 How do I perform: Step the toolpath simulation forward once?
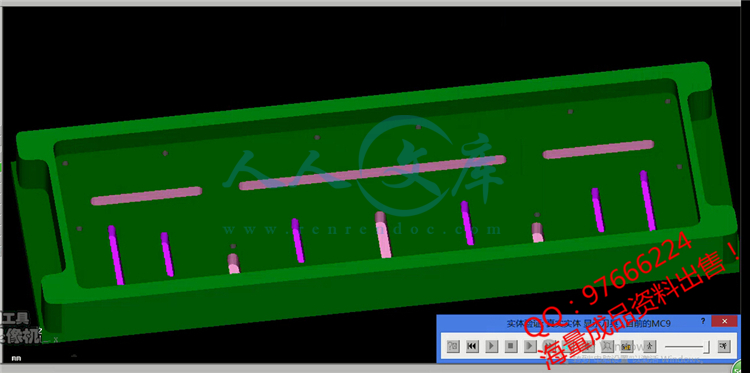point(529,346)
